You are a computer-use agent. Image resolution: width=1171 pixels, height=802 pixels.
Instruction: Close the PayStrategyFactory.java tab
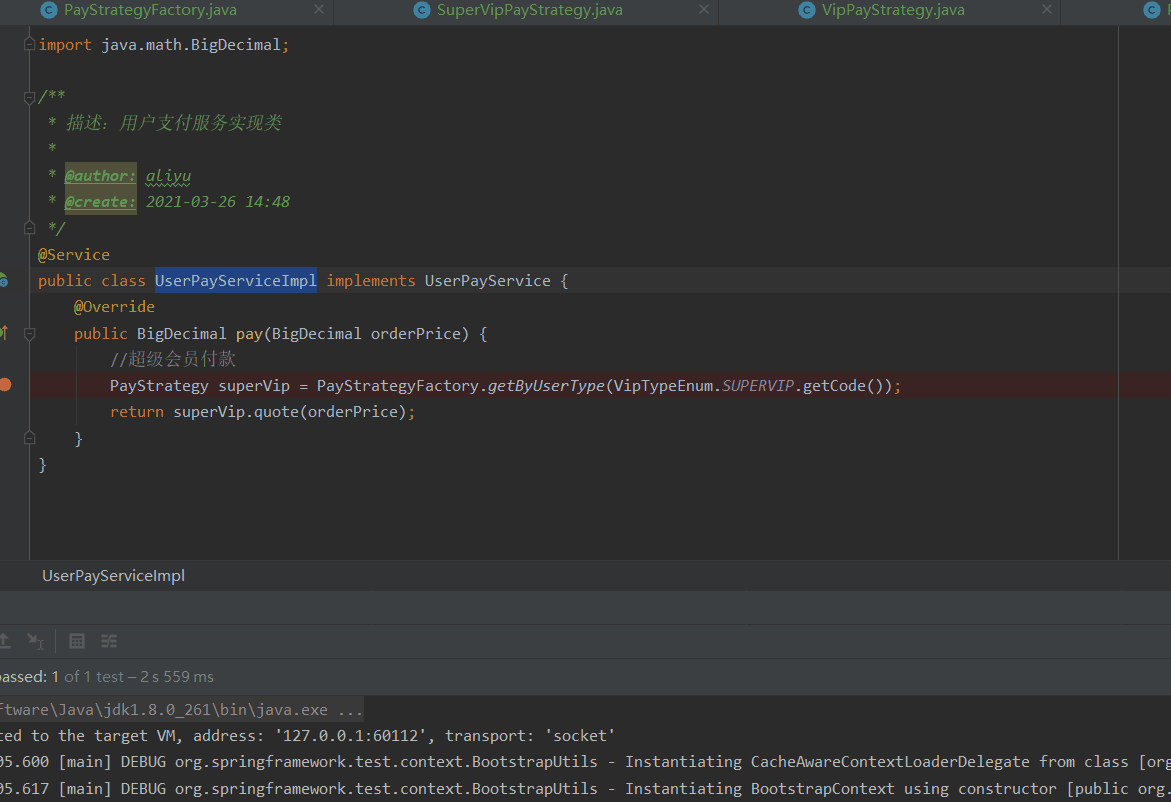tap(319, 9)
